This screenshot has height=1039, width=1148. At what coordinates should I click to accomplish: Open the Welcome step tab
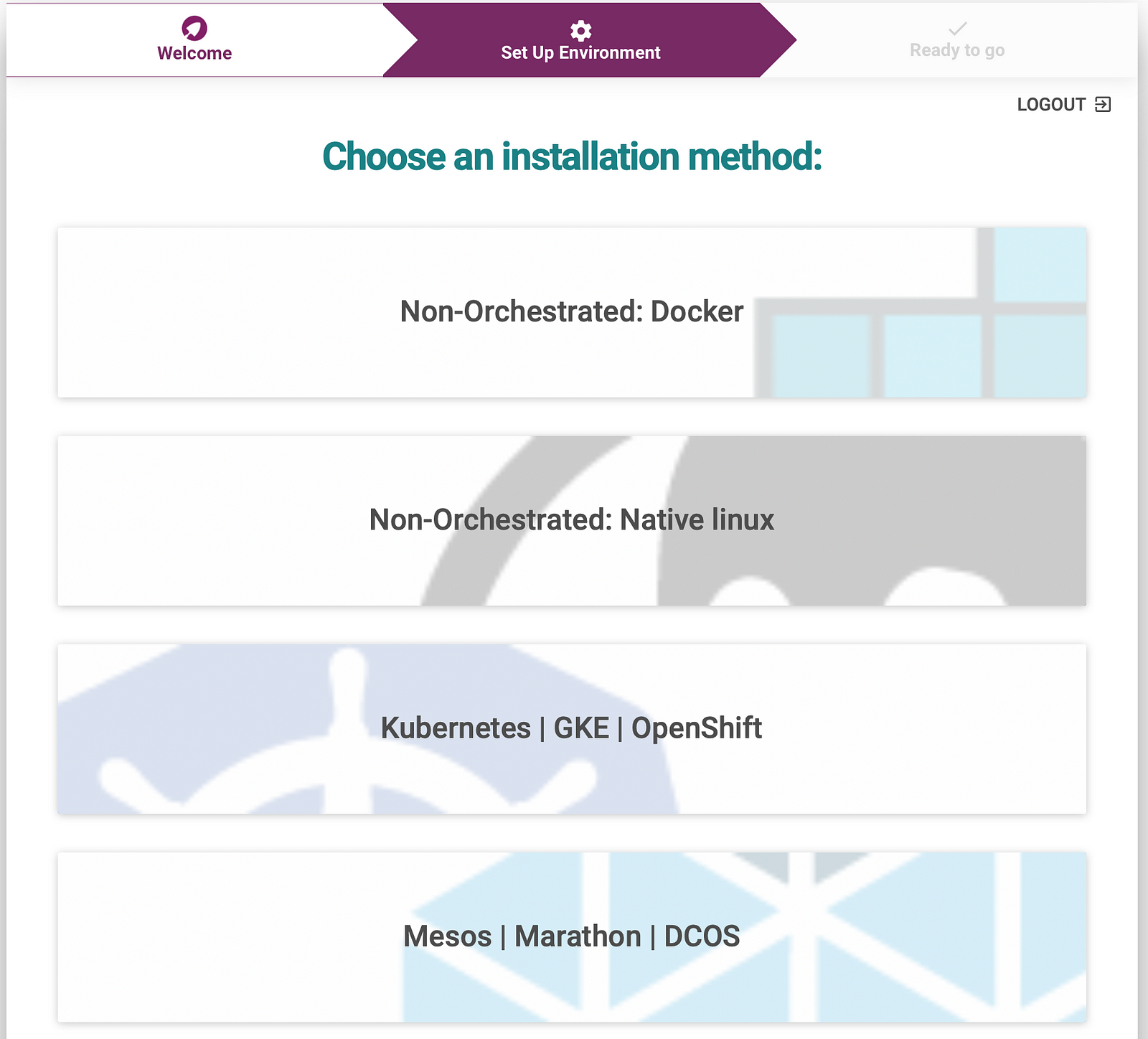coord(194,40)
